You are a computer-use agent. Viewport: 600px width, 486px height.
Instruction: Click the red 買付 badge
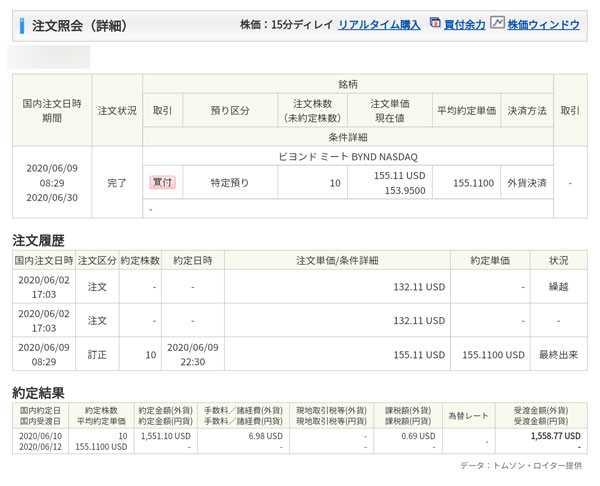162,183
